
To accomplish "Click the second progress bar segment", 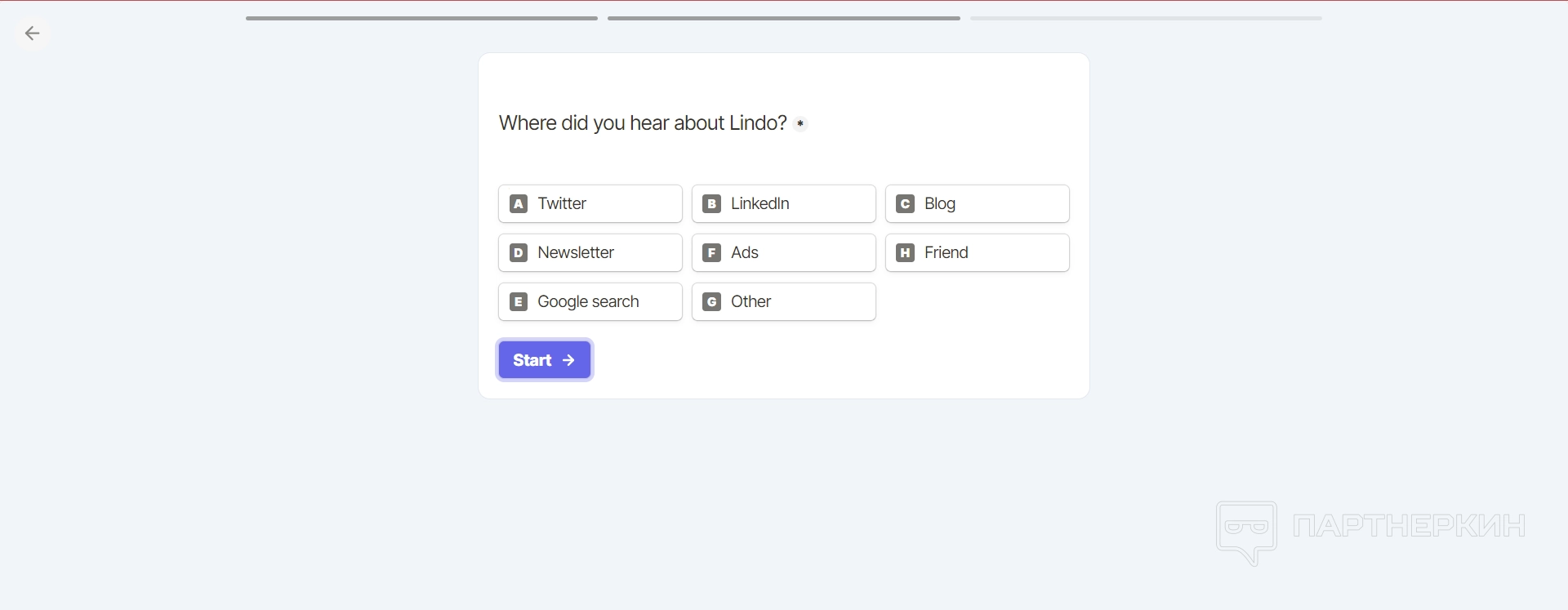I will [783, 18].
